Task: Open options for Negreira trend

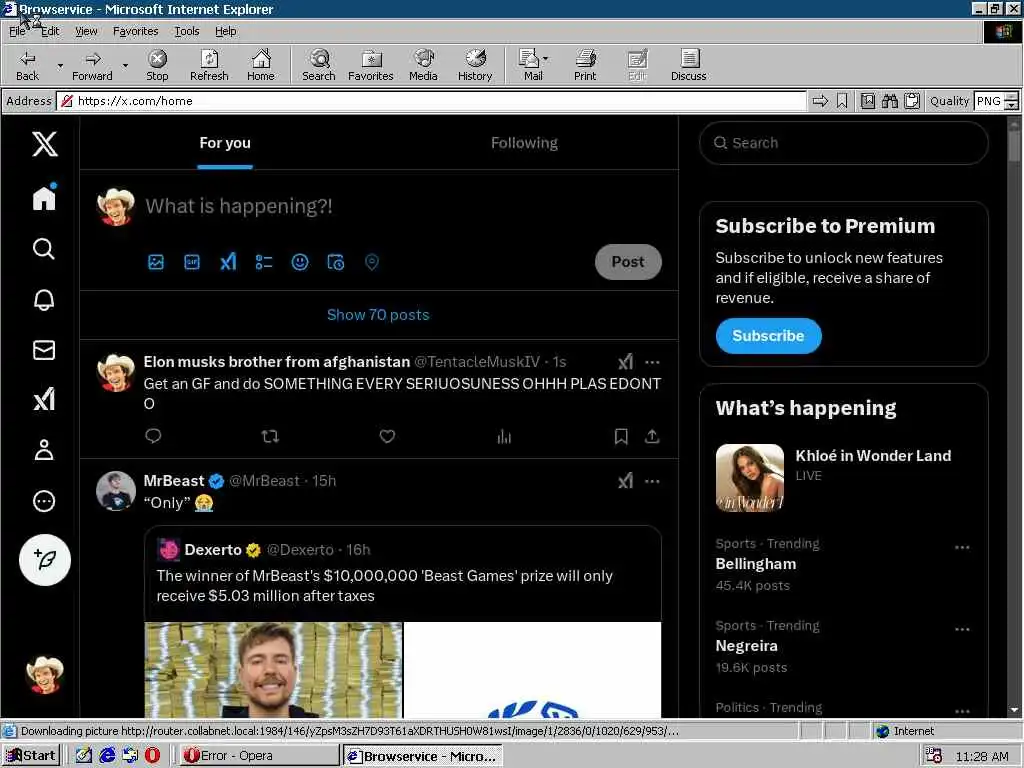Action: (962, 630)
